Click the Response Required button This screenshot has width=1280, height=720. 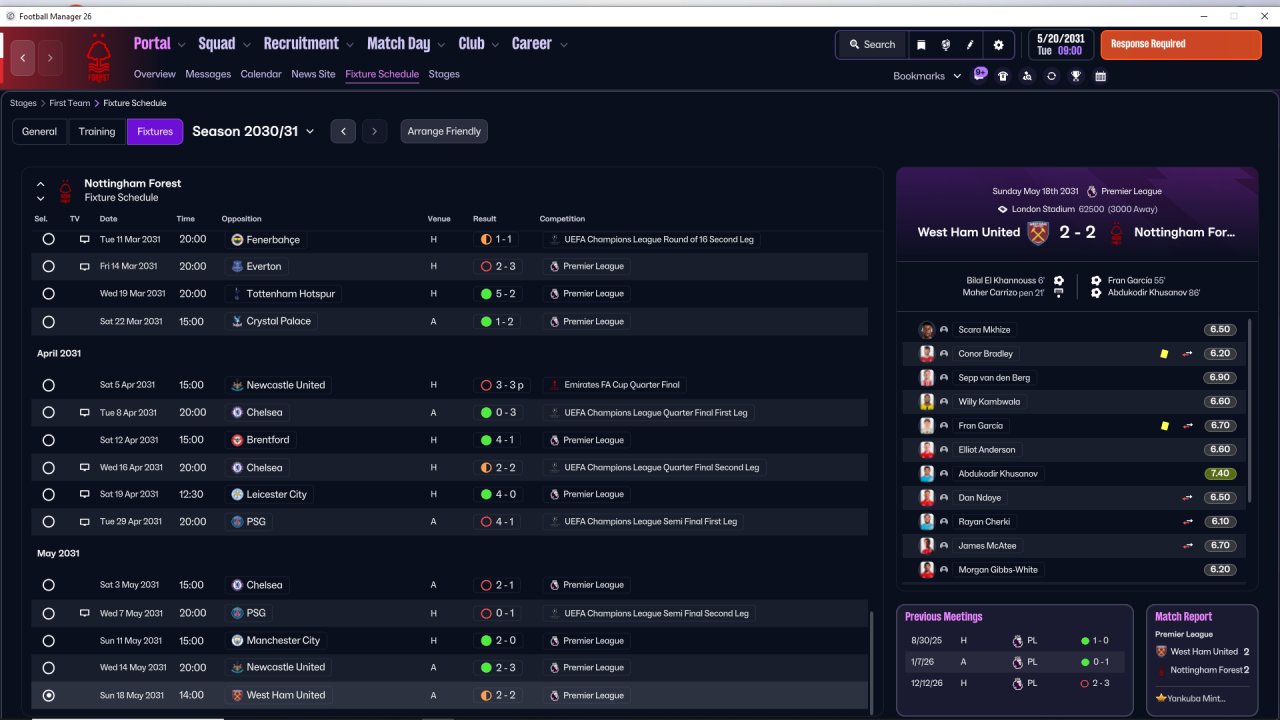tap(1181, 45)
